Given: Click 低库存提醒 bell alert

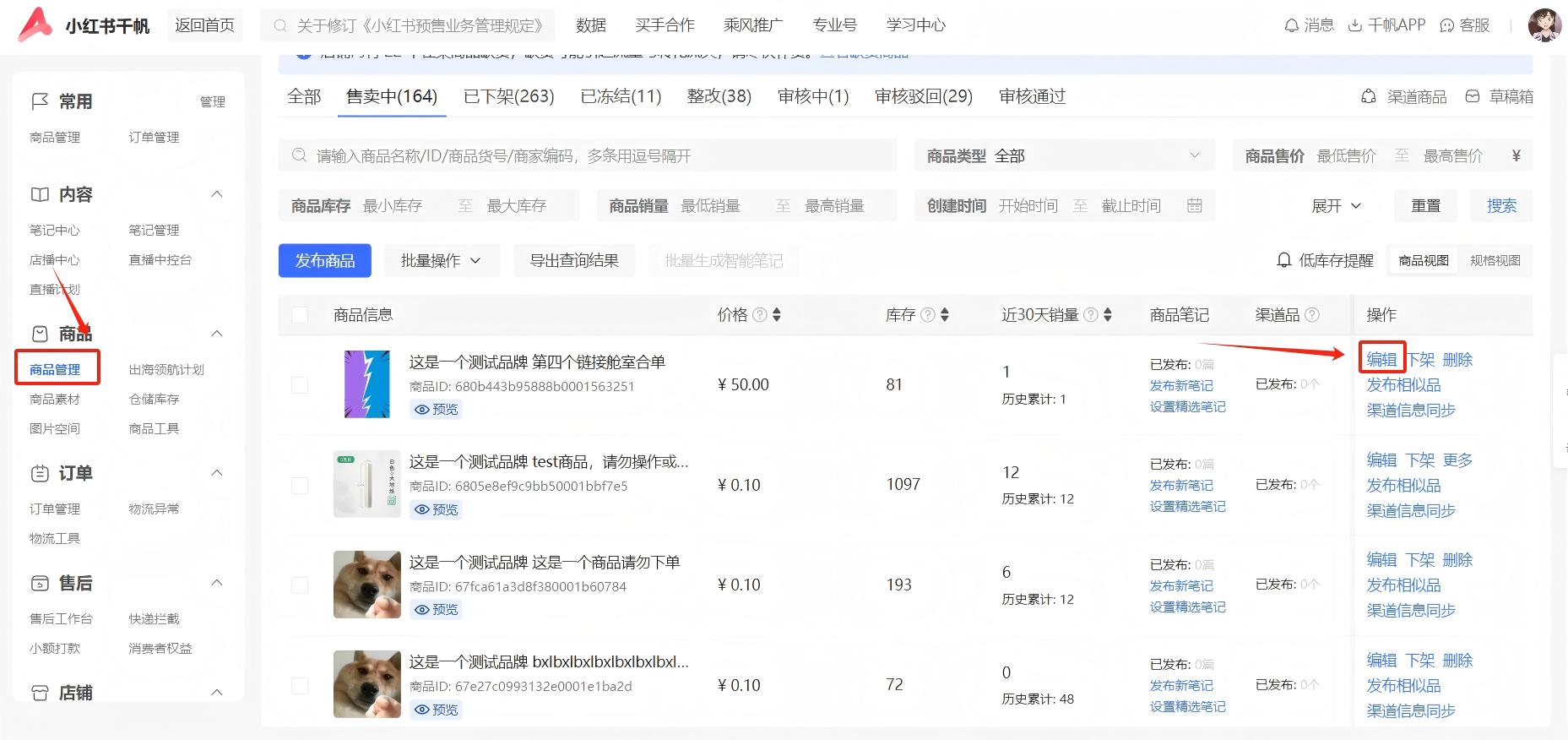Looking at the screenshot, I should tap(1283, 260).
